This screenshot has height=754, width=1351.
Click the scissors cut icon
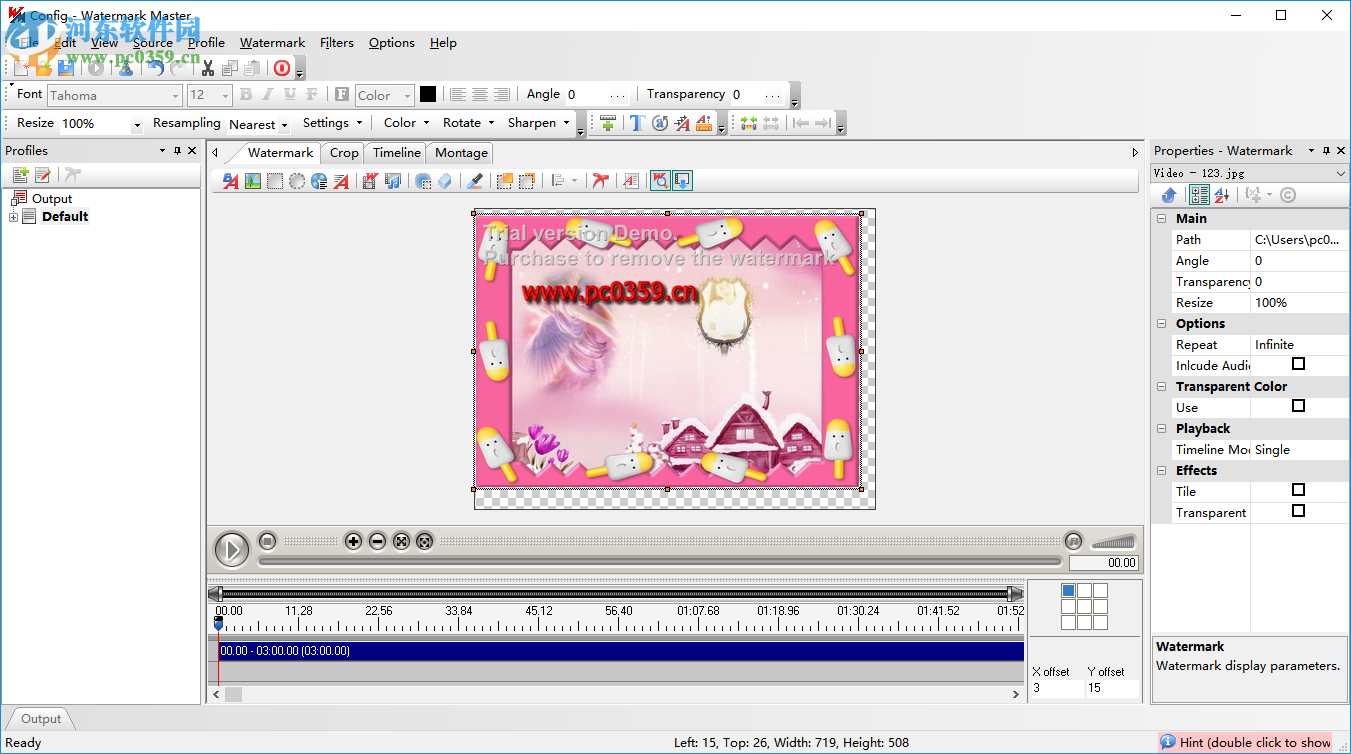point(208,68)
